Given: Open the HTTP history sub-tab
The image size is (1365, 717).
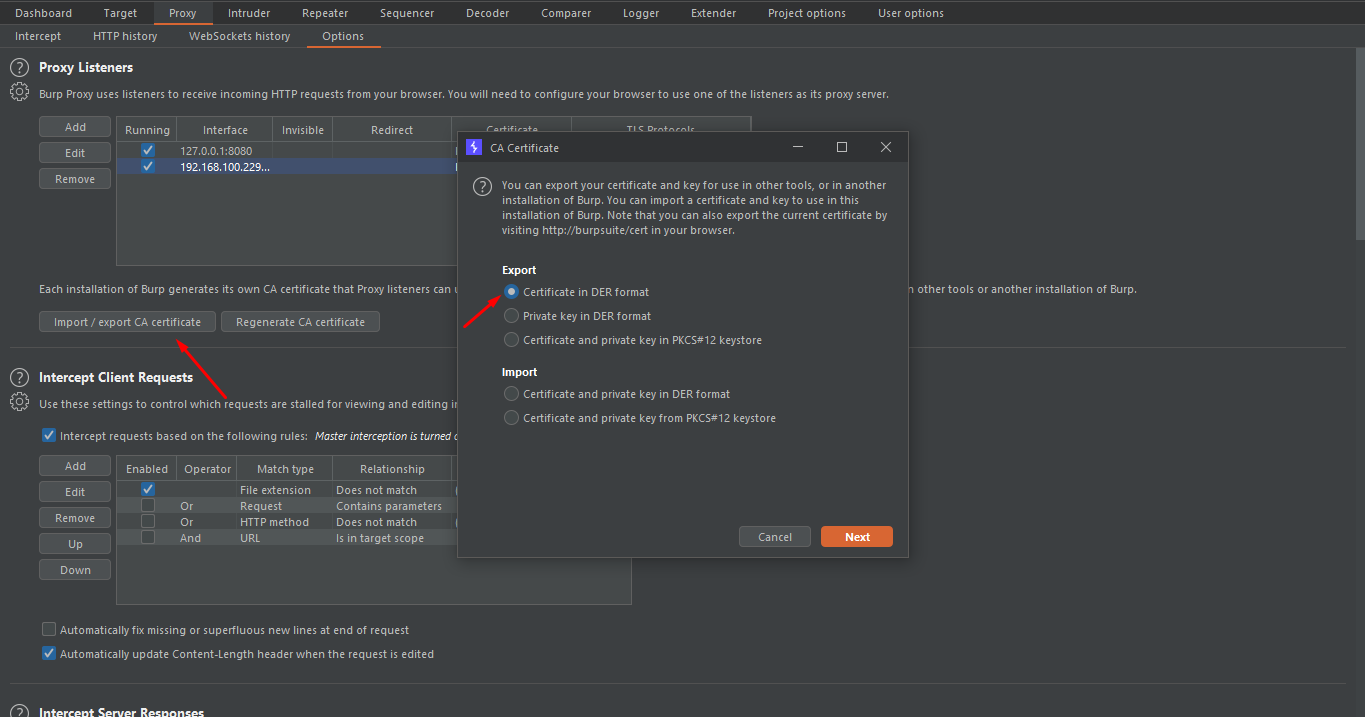Looking at the screenshot, I should pos(125,36).
